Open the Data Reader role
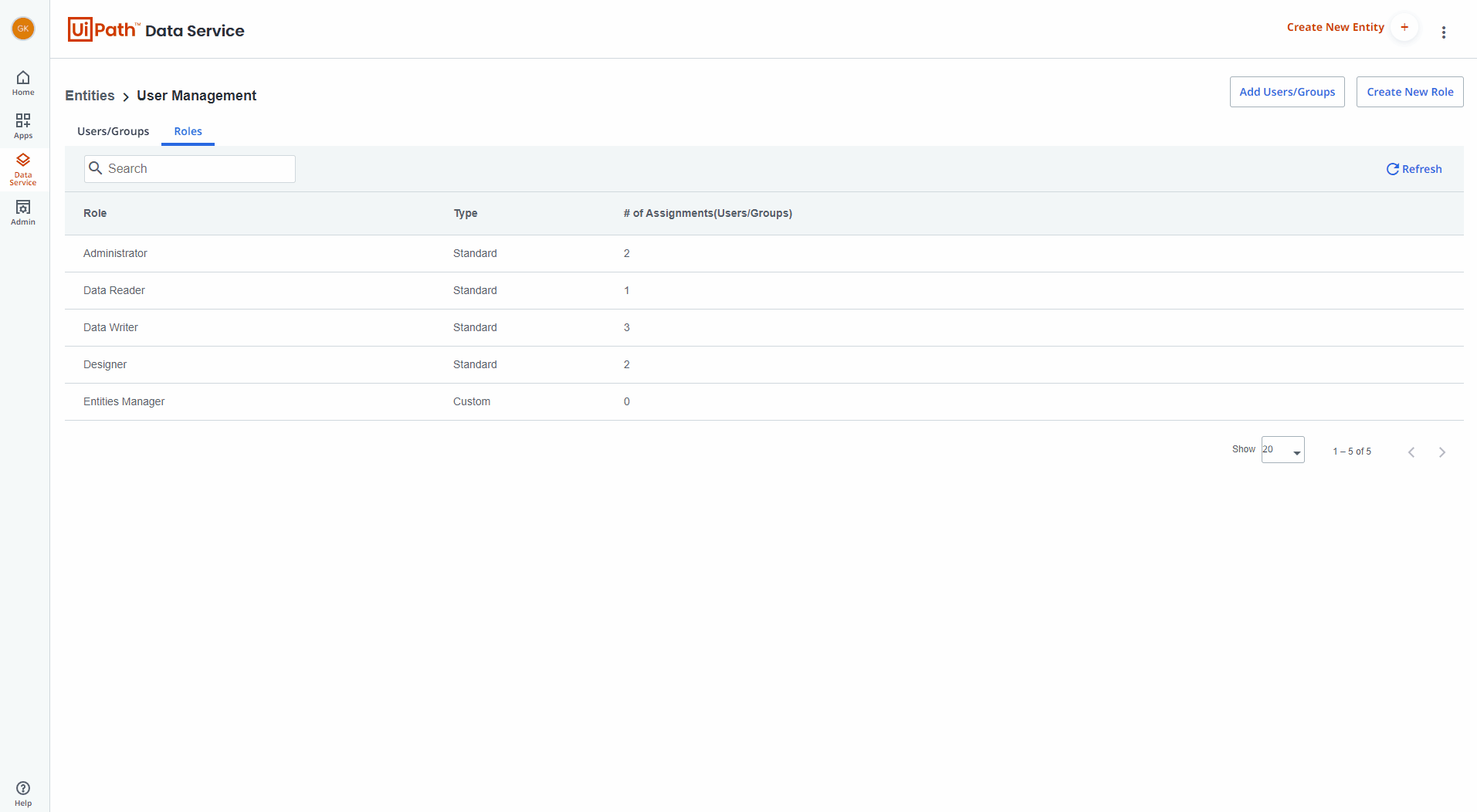Viewport: 1477px width, 812px height. [764, 290]
